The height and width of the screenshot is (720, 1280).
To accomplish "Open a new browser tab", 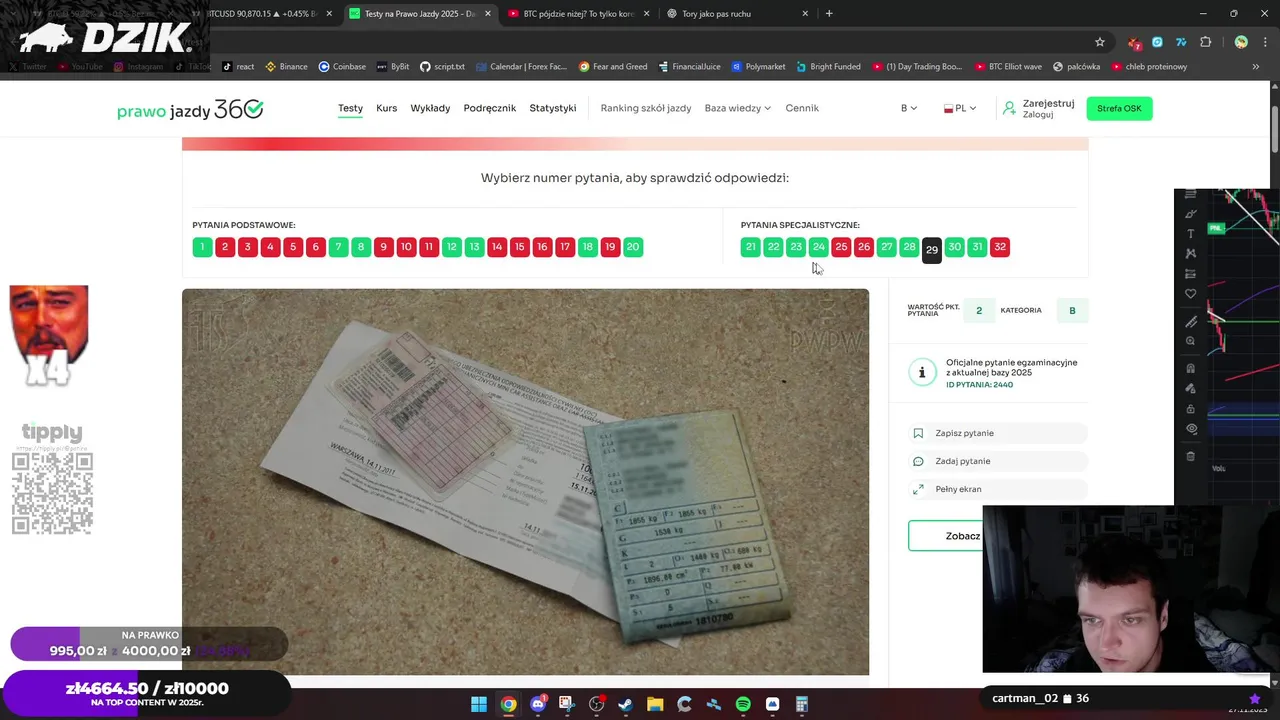I will coord(829,14).
